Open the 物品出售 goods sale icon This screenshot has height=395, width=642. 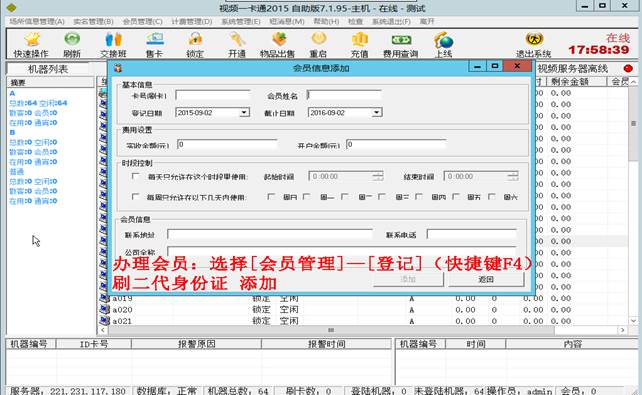coord(278,39)
